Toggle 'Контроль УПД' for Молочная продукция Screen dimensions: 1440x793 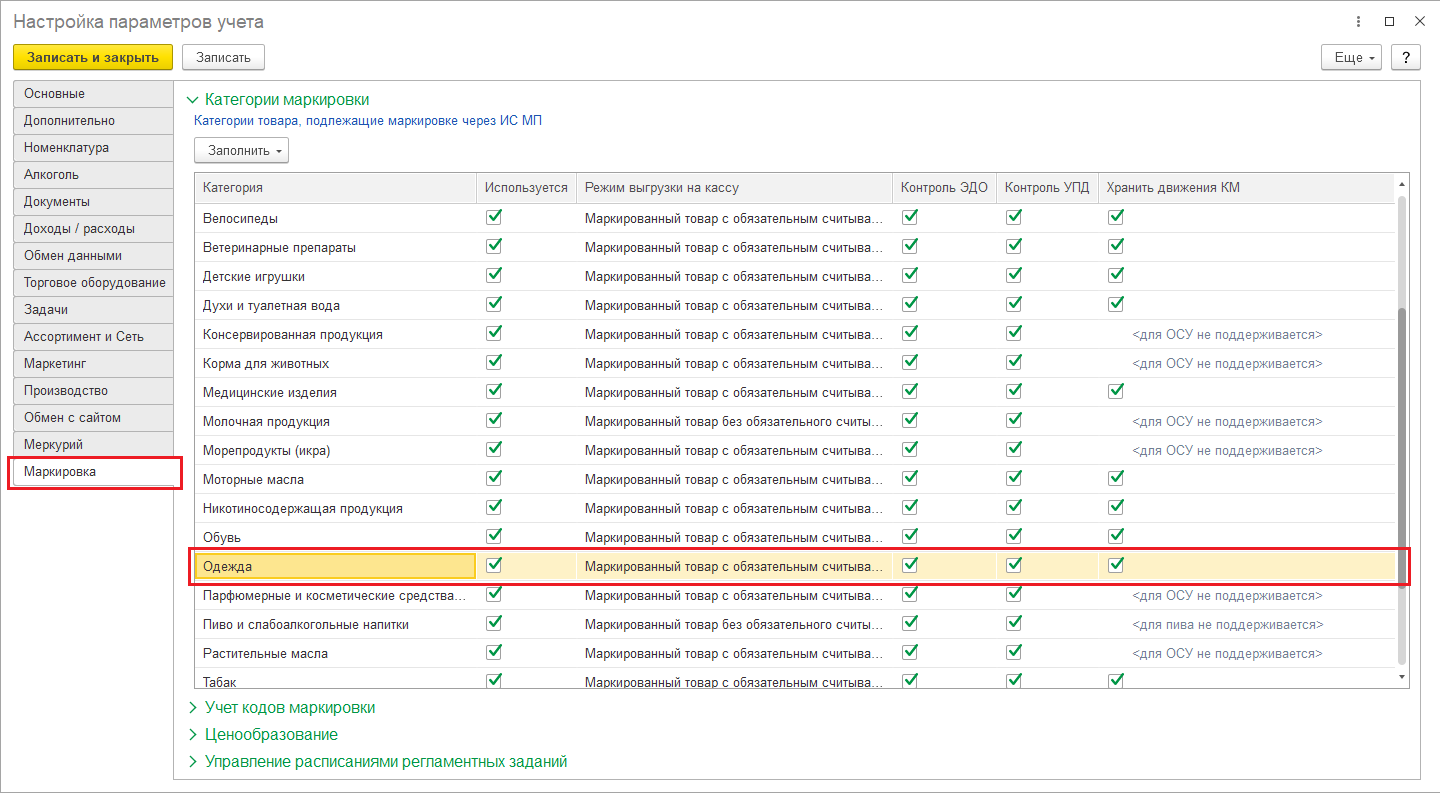tap(1014, 420)
